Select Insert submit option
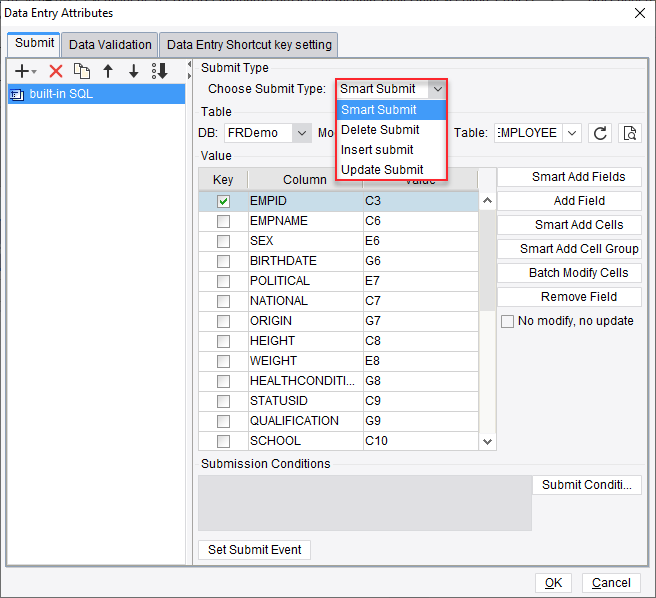Image resolution: width=656 pixels, height=598 pixels. coord(391,150)
